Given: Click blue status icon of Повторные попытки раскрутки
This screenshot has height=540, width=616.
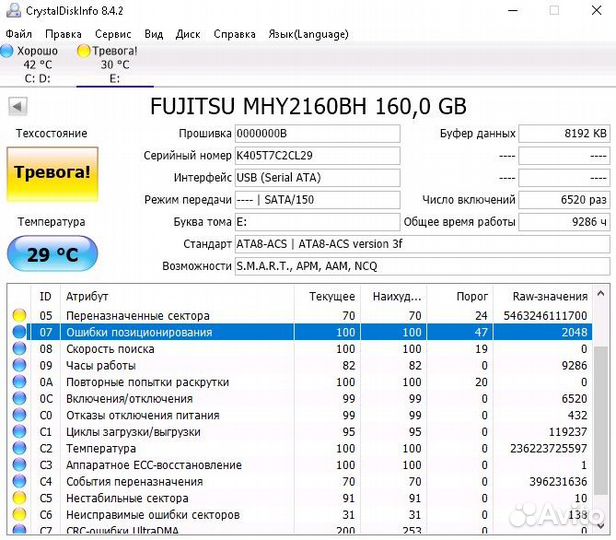Looking at the screenshot, I should click(19, 381).
